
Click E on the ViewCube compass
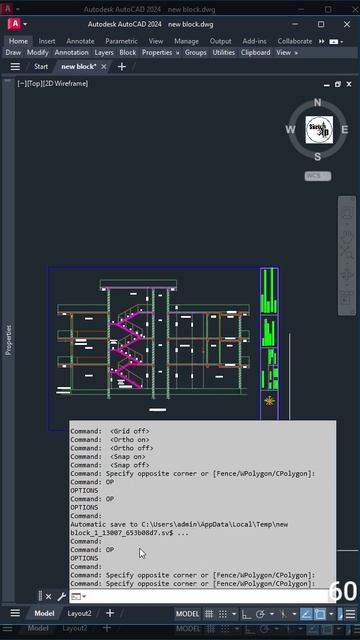coord(344,130)
